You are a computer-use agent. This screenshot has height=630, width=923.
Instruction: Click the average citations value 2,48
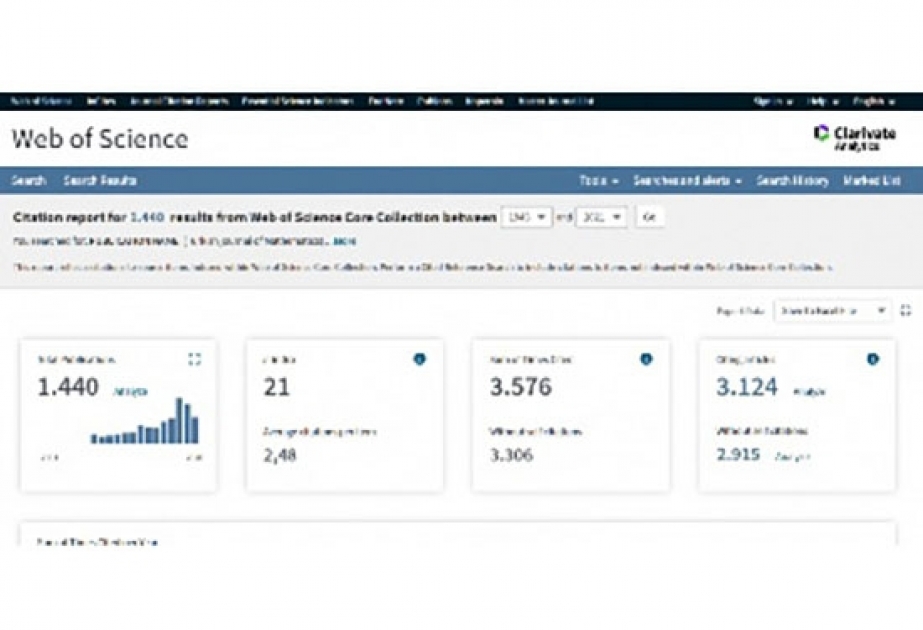point(280,455)
